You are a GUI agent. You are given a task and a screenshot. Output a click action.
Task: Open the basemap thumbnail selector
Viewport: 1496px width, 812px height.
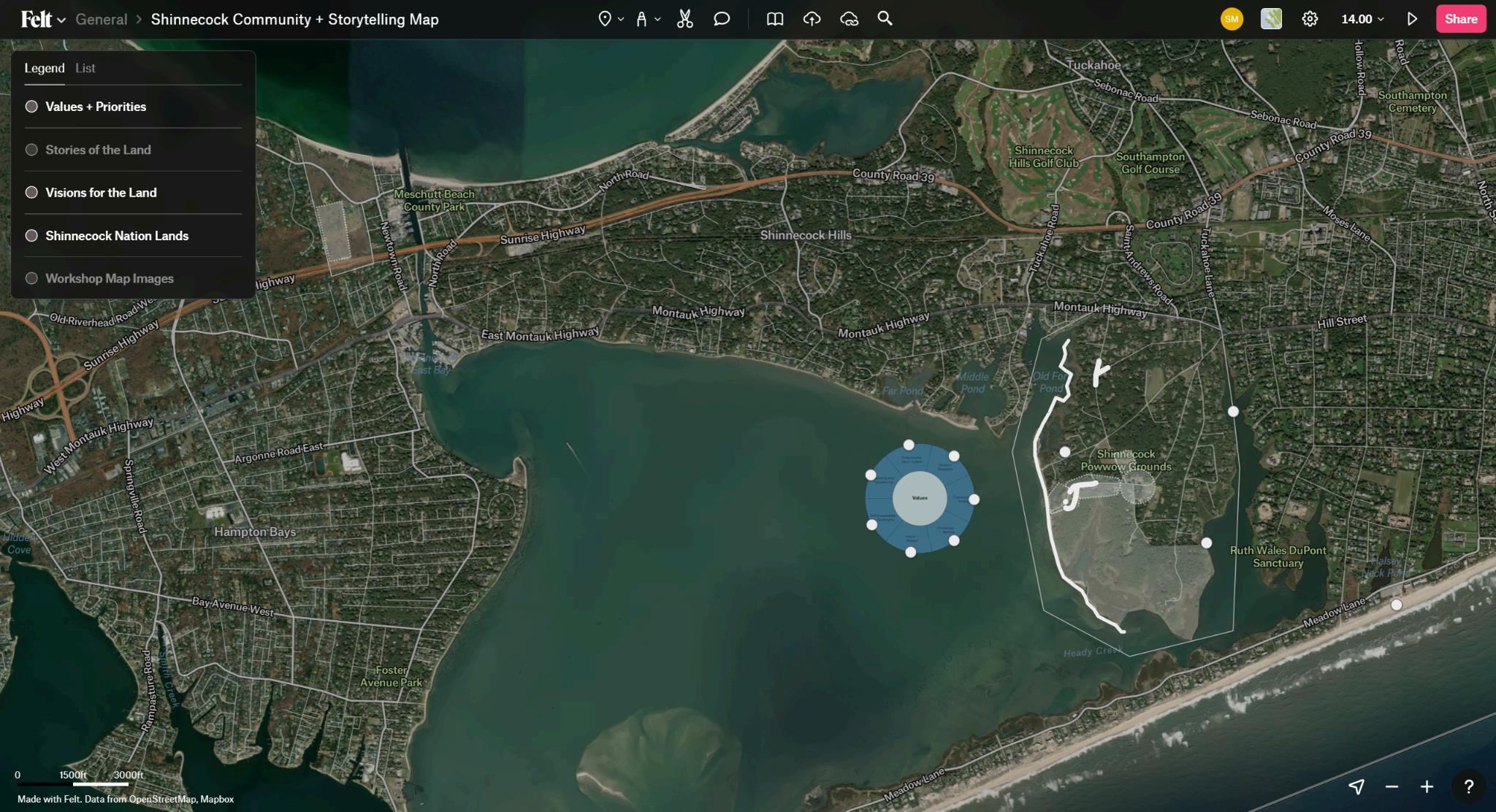(x=1271, y=19)
